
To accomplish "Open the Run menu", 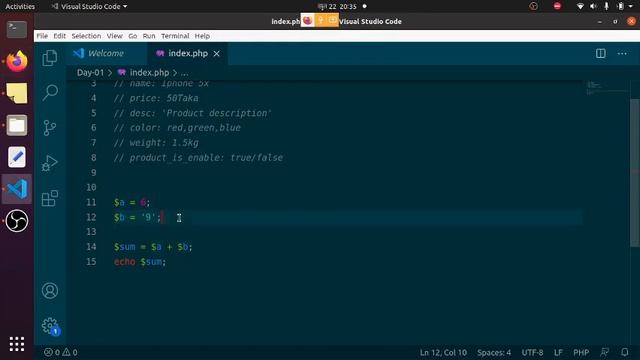I will coord(149,36).
